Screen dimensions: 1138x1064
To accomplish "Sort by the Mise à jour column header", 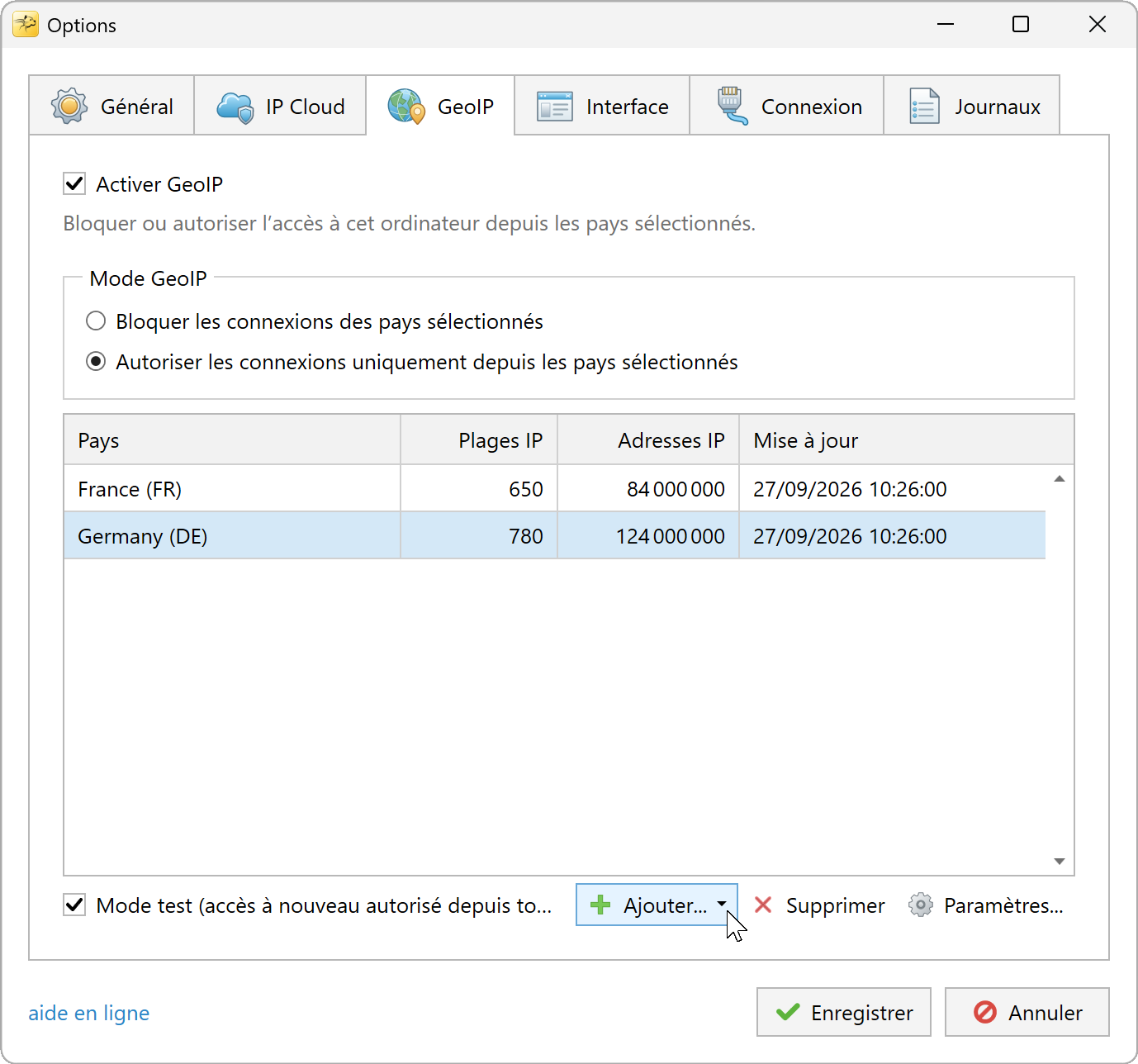I will pyautogui.click(x=907, y=440).
